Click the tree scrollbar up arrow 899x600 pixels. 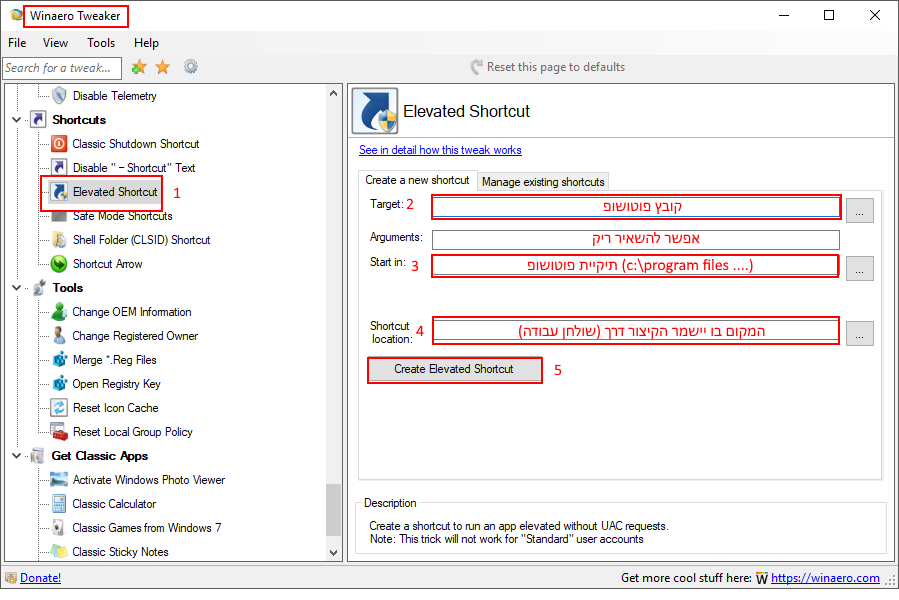click(334, 93)
